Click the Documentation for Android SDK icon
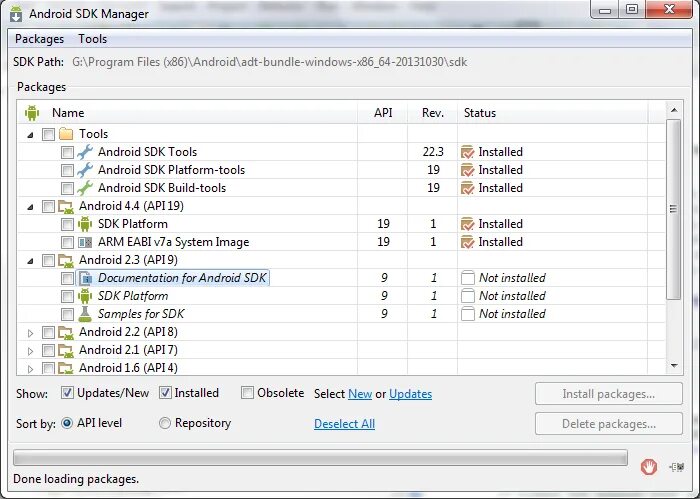This screenshot has height=499, width=700. (x=85, y=278)
